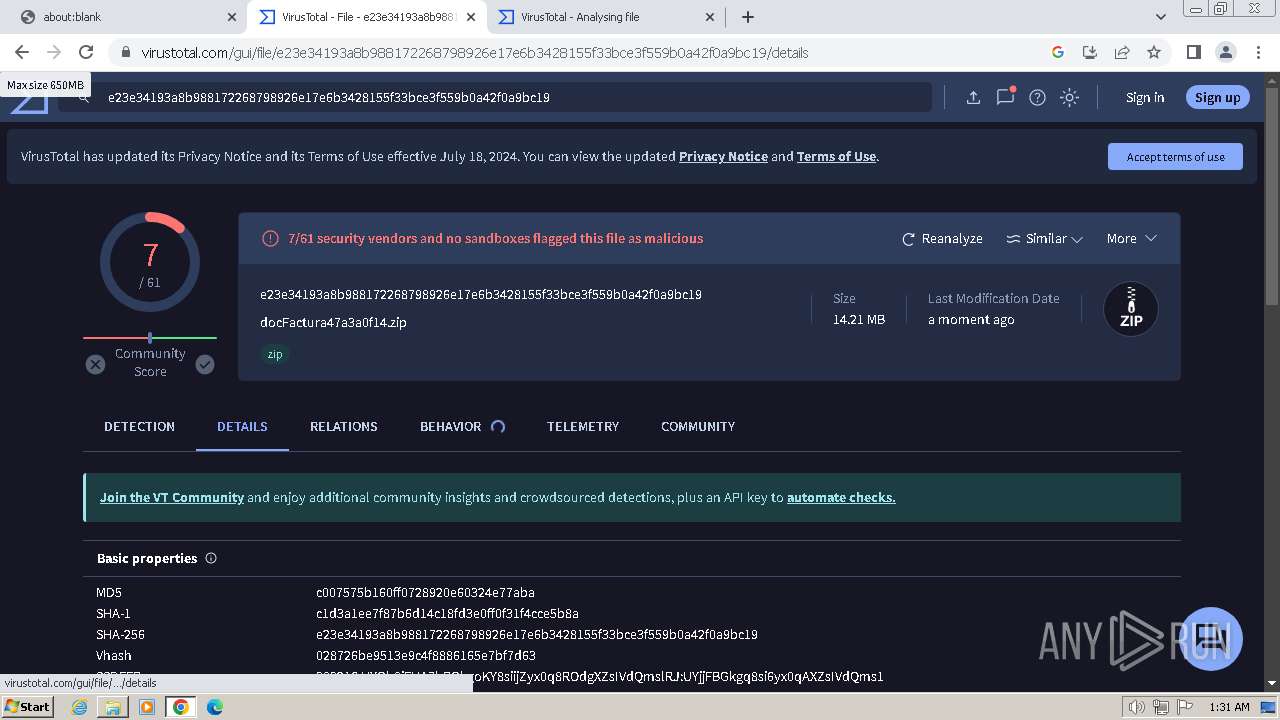Click the ZIP file type icon

point(1131,309)
